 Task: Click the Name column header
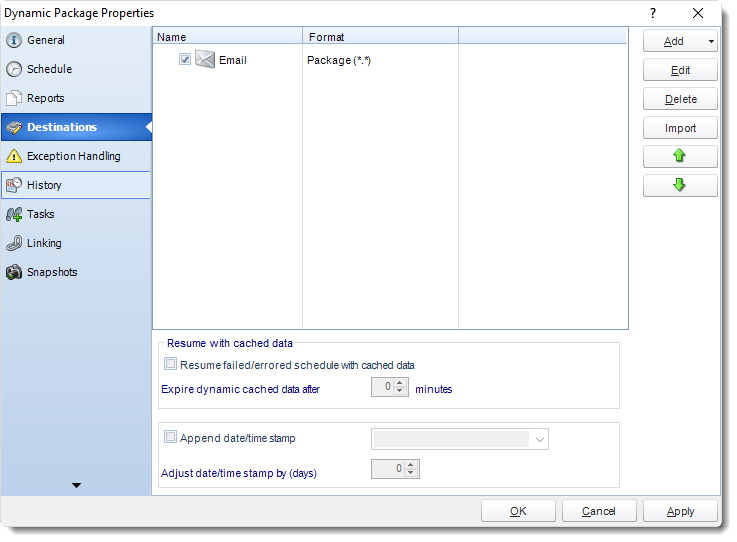pos(227,37)
